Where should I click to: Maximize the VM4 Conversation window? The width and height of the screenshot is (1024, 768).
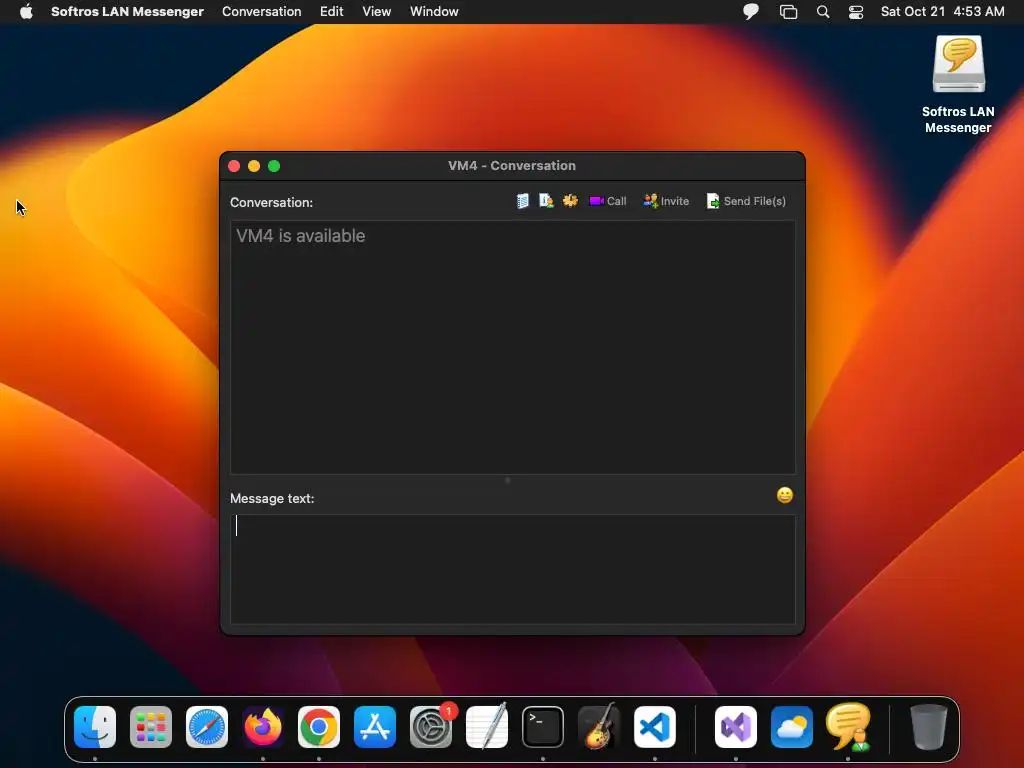[274, 166]
